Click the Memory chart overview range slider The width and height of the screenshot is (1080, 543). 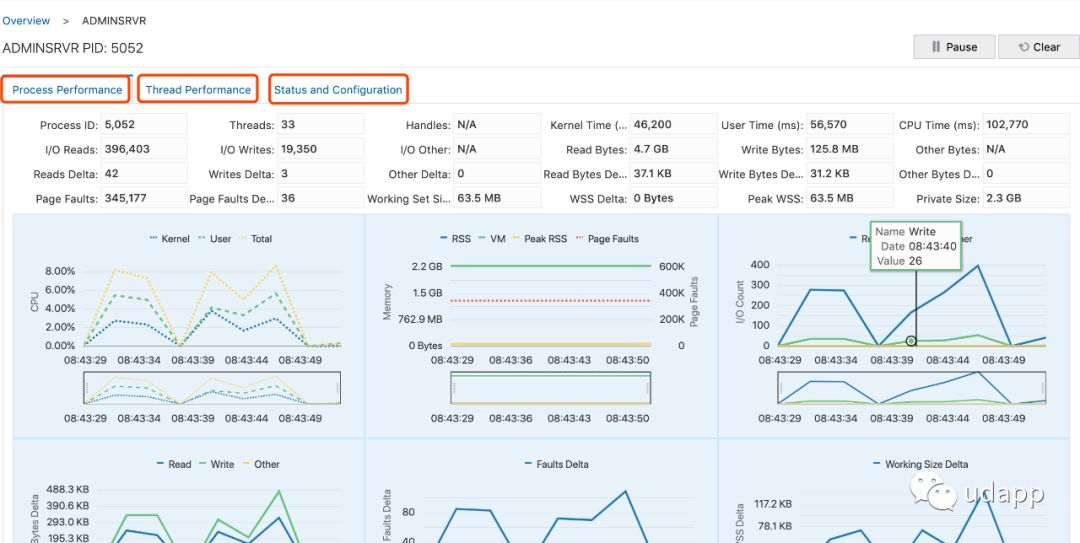tap(551, 389)
